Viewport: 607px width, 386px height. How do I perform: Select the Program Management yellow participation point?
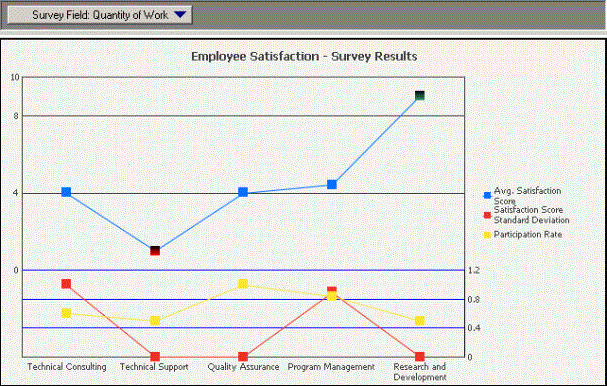332,296
